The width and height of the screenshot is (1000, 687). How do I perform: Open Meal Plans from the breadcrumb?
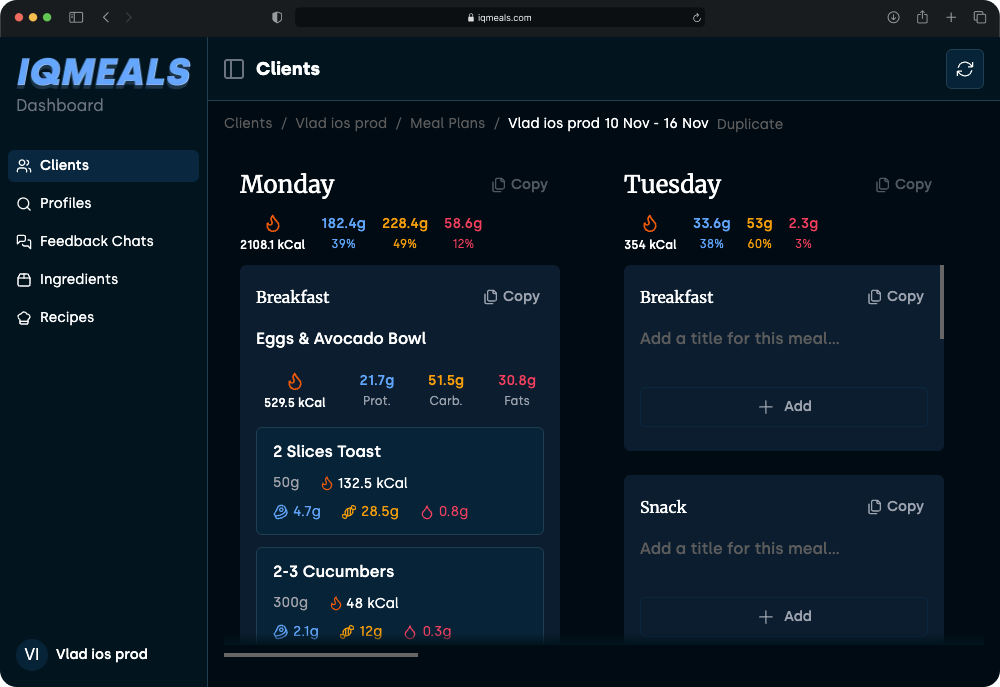tap(447, 123)
